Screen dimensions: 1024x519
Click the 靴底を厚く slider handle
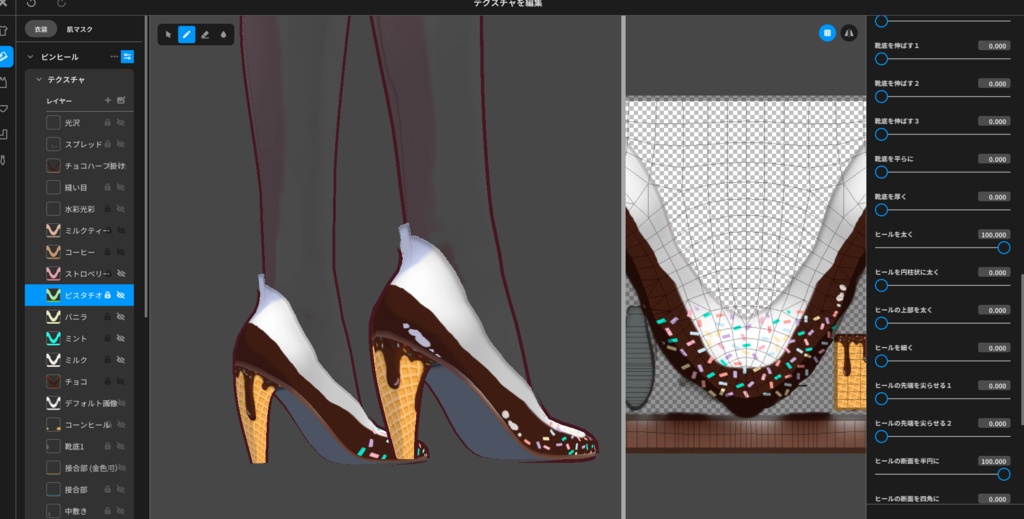[881, 210]
